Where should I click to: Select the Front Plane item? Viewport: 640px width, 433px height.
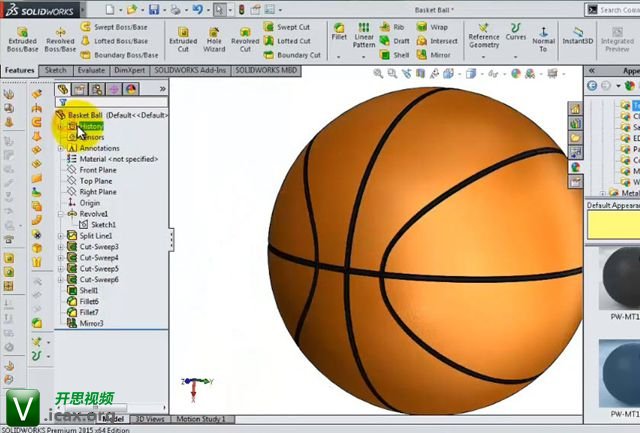click(x=97, y=169)
